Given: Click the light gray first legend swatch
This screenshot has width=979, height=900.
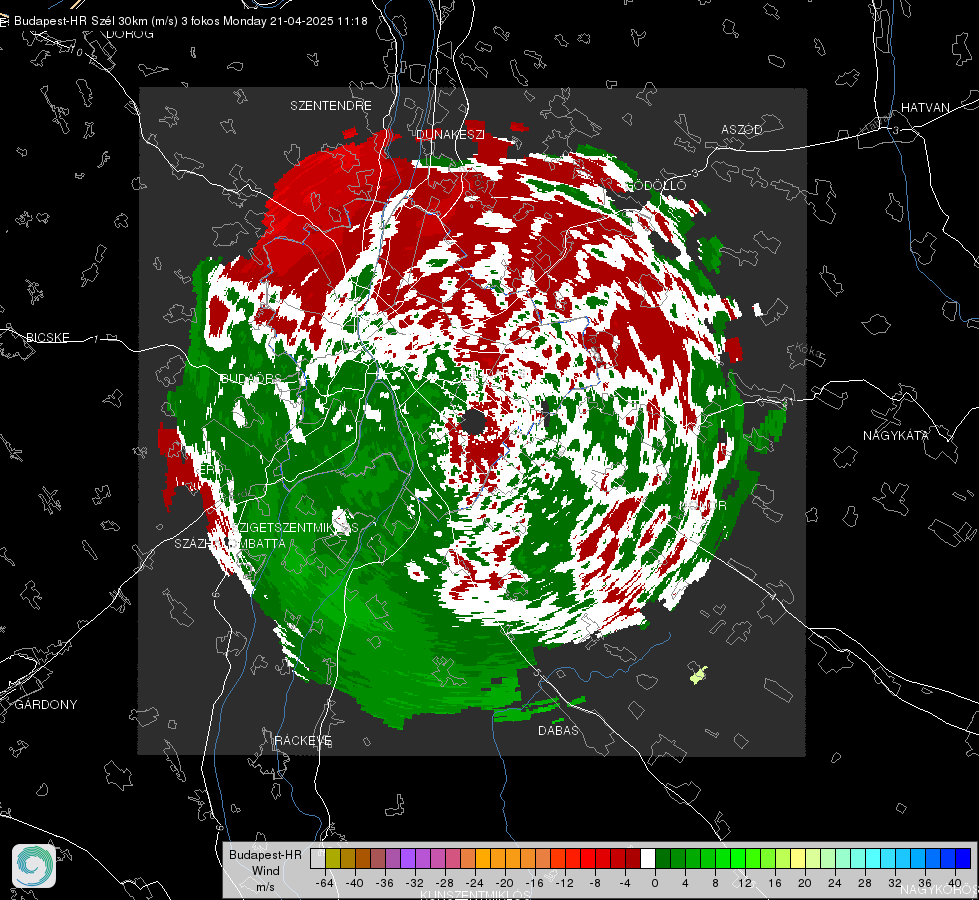Looking at the screenshot, I should point(318,858).
